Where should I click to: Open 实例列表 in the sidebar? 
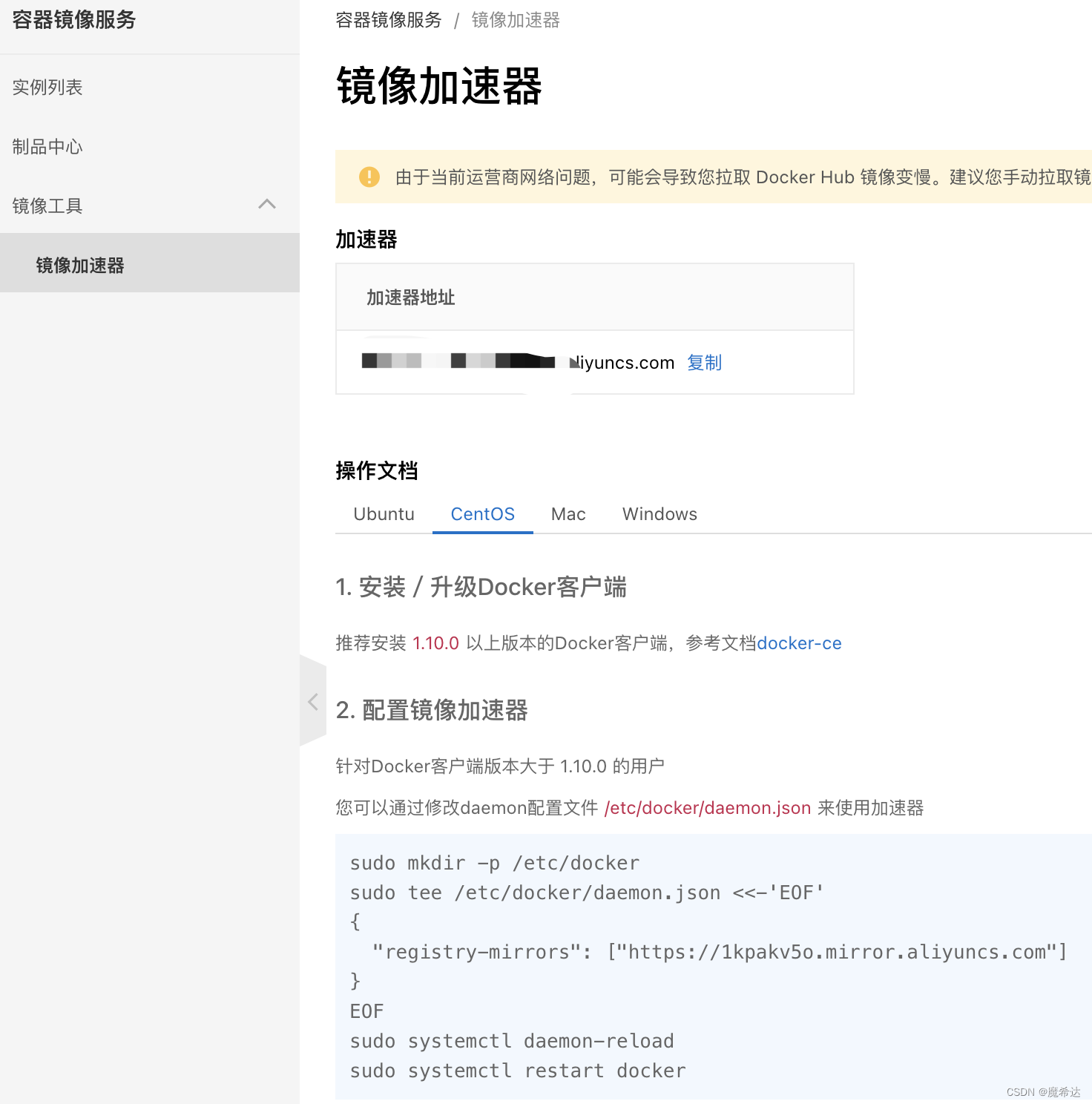47,87
